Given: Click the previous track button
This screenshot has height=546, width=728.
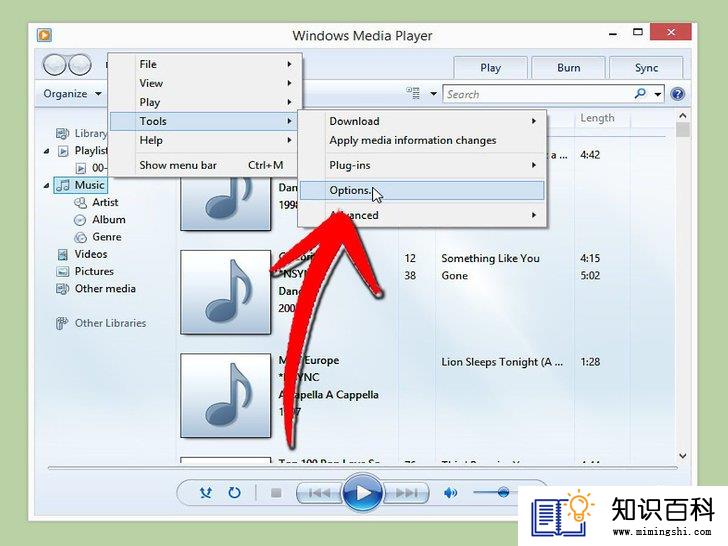Looking at the screenshot, I should coord(319,493).
